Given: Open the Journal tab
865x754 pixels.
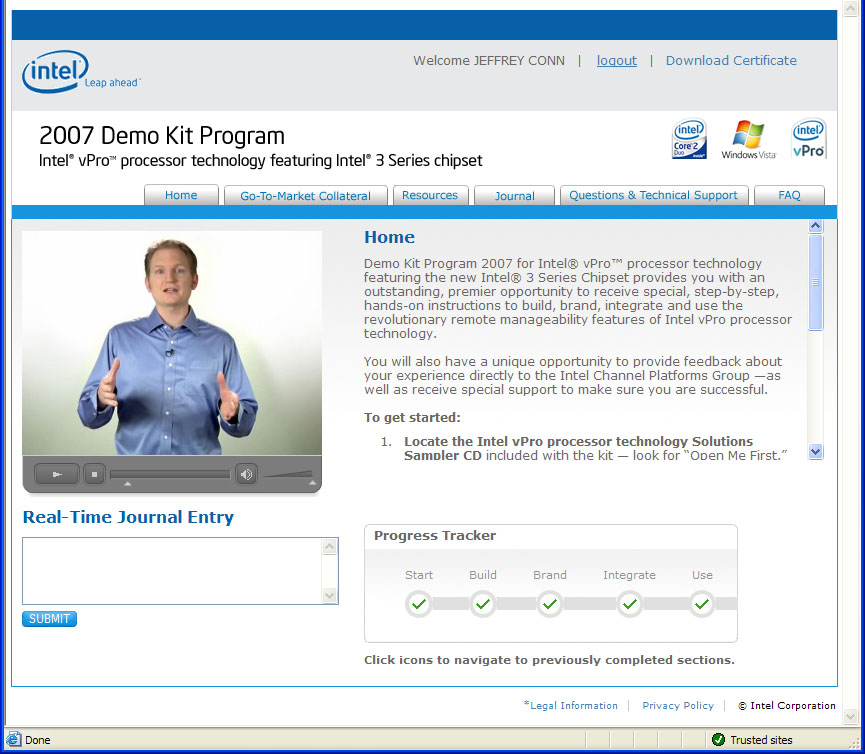Looking at the screenshot, I should tap(515, 196).
